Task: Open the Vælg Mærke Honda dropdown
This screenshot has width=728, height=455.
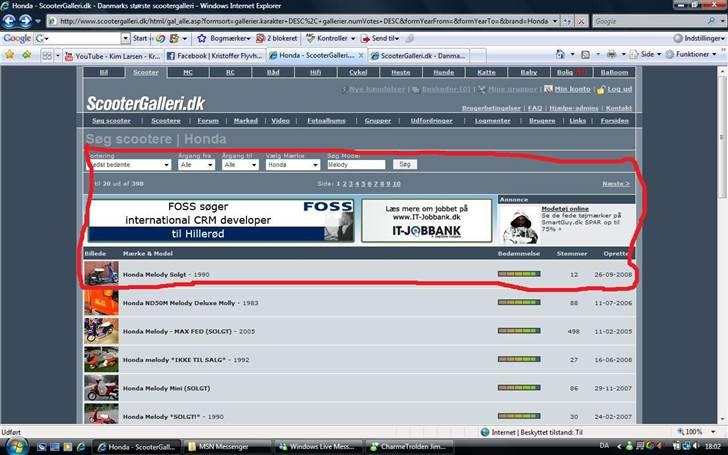Action: point(292,164)
